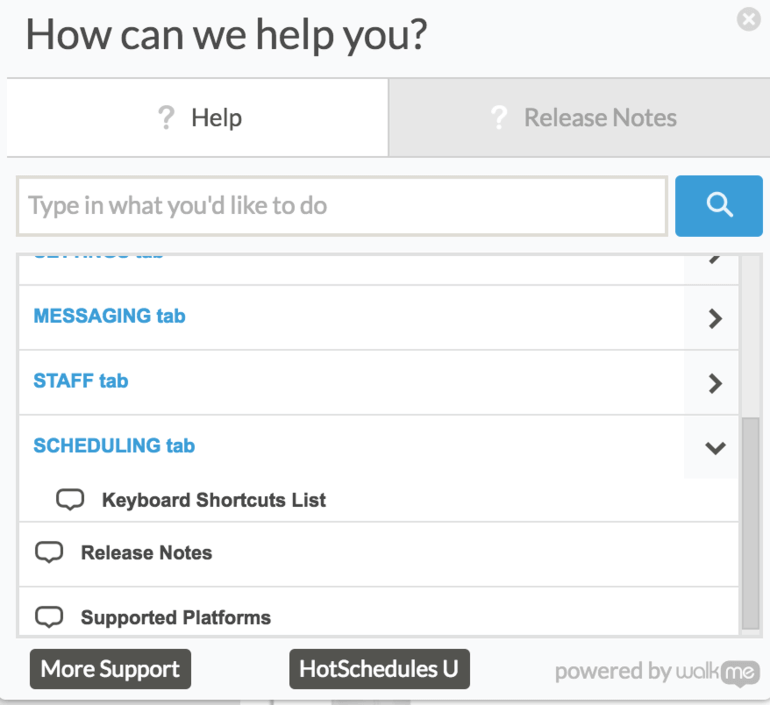Expand the STAFF tab chevron
Viewport: 770px width, 705px height.
(x=715, y=383)
